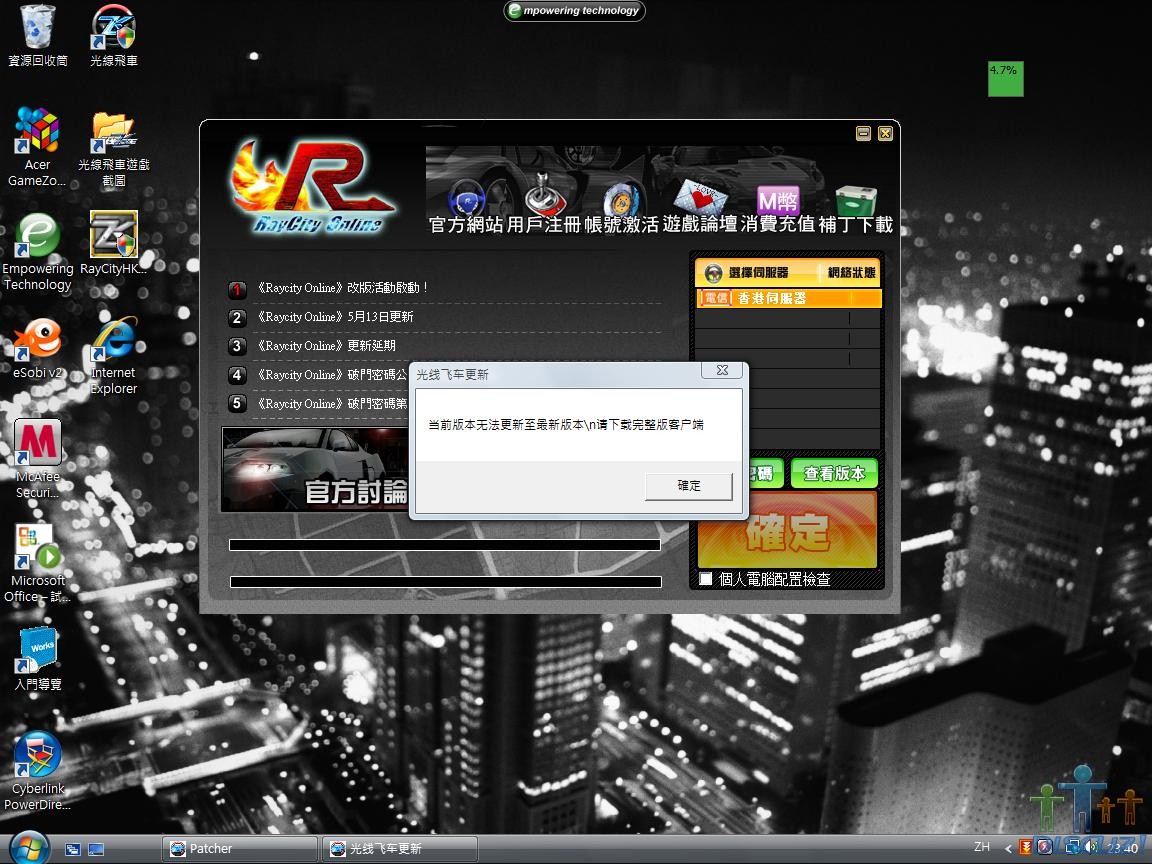Click the 查看版本 green button
1152x864 pixels.
(834, 473)
